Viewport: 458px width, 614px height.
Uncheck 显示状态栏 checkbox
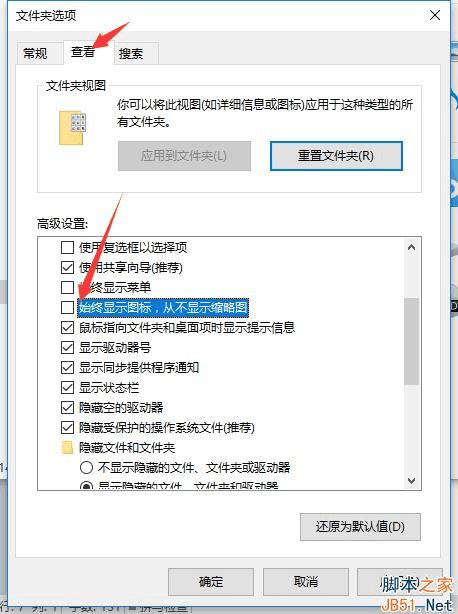(x=67, y=388)
